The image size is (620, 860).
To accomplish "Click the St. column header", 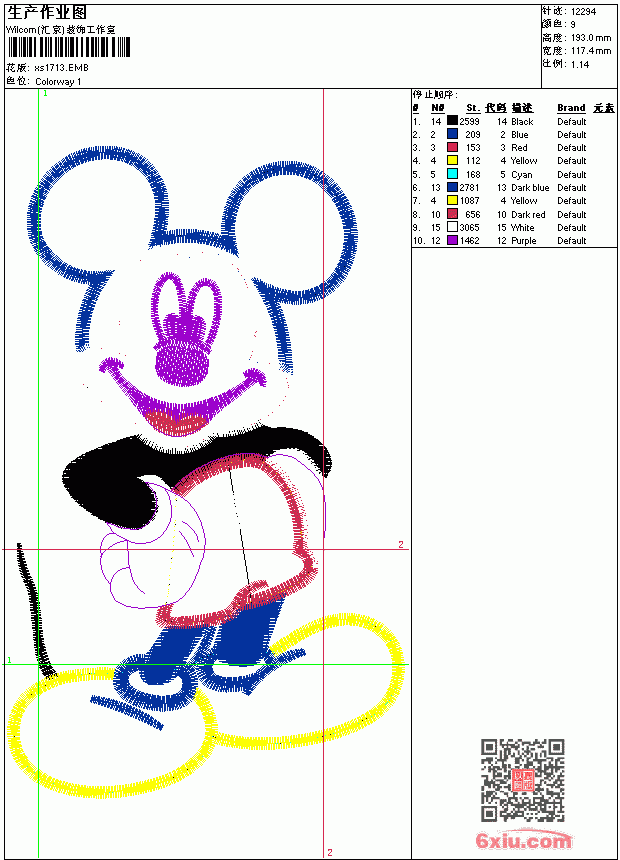I will click(473, 108).
